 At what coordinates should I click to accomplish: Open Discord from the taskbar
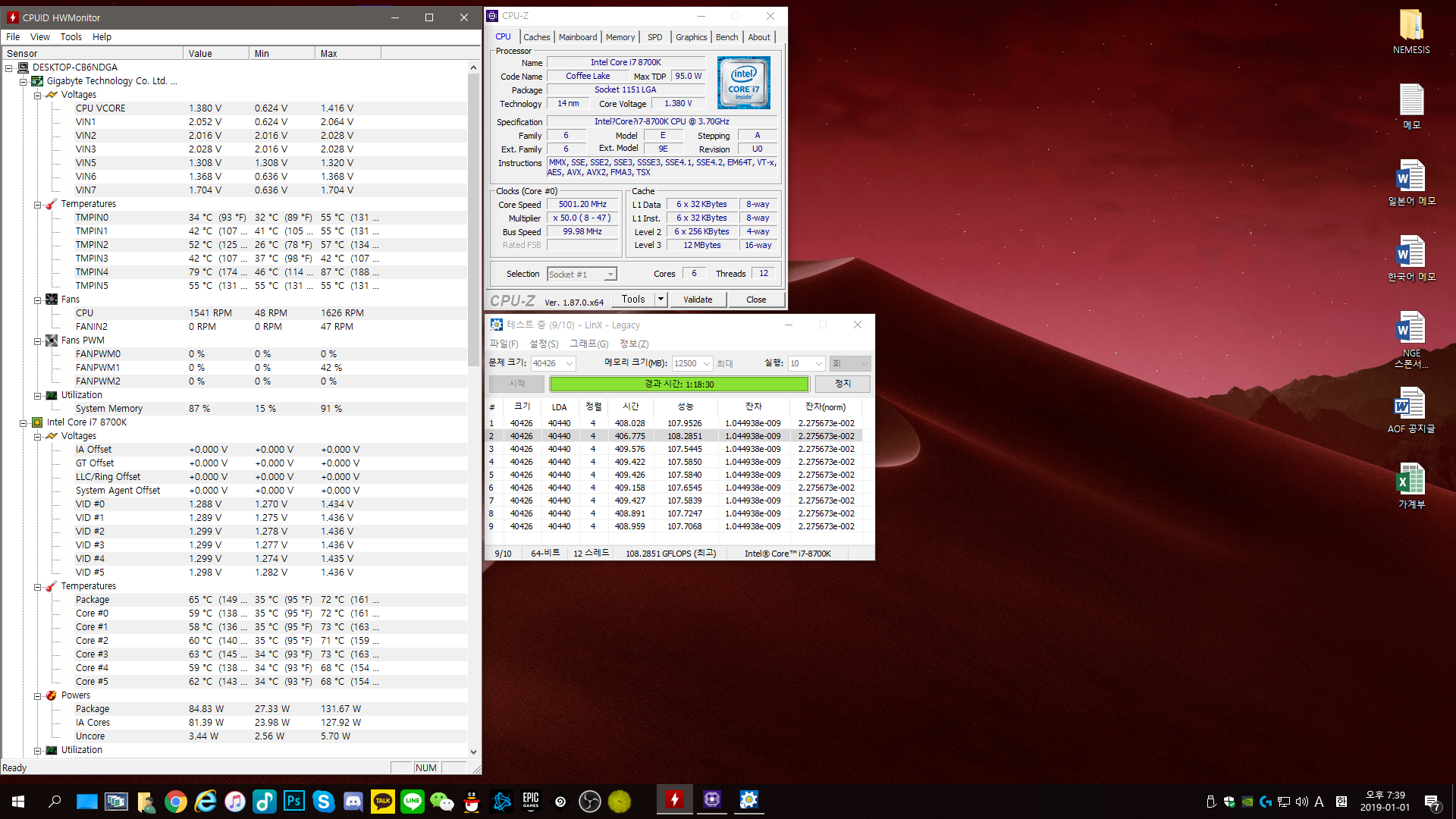pyautogui.click(x=353, y=801)
